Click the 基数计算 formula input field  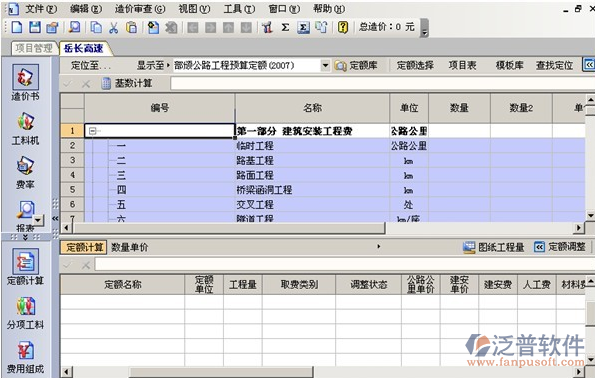click(x=382, y=83)
